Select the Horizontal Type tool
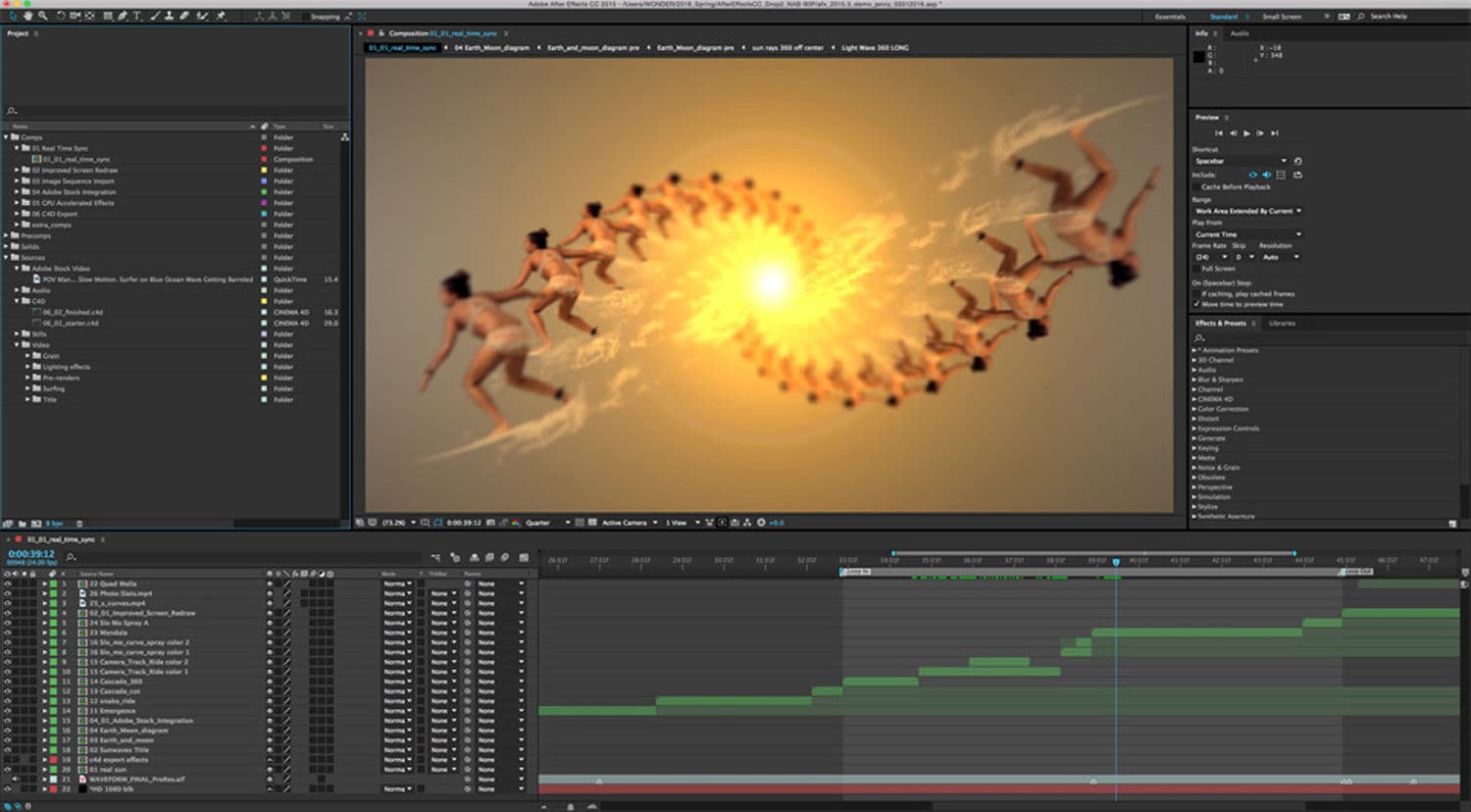The image size is (1471, 812). (136, 16)
